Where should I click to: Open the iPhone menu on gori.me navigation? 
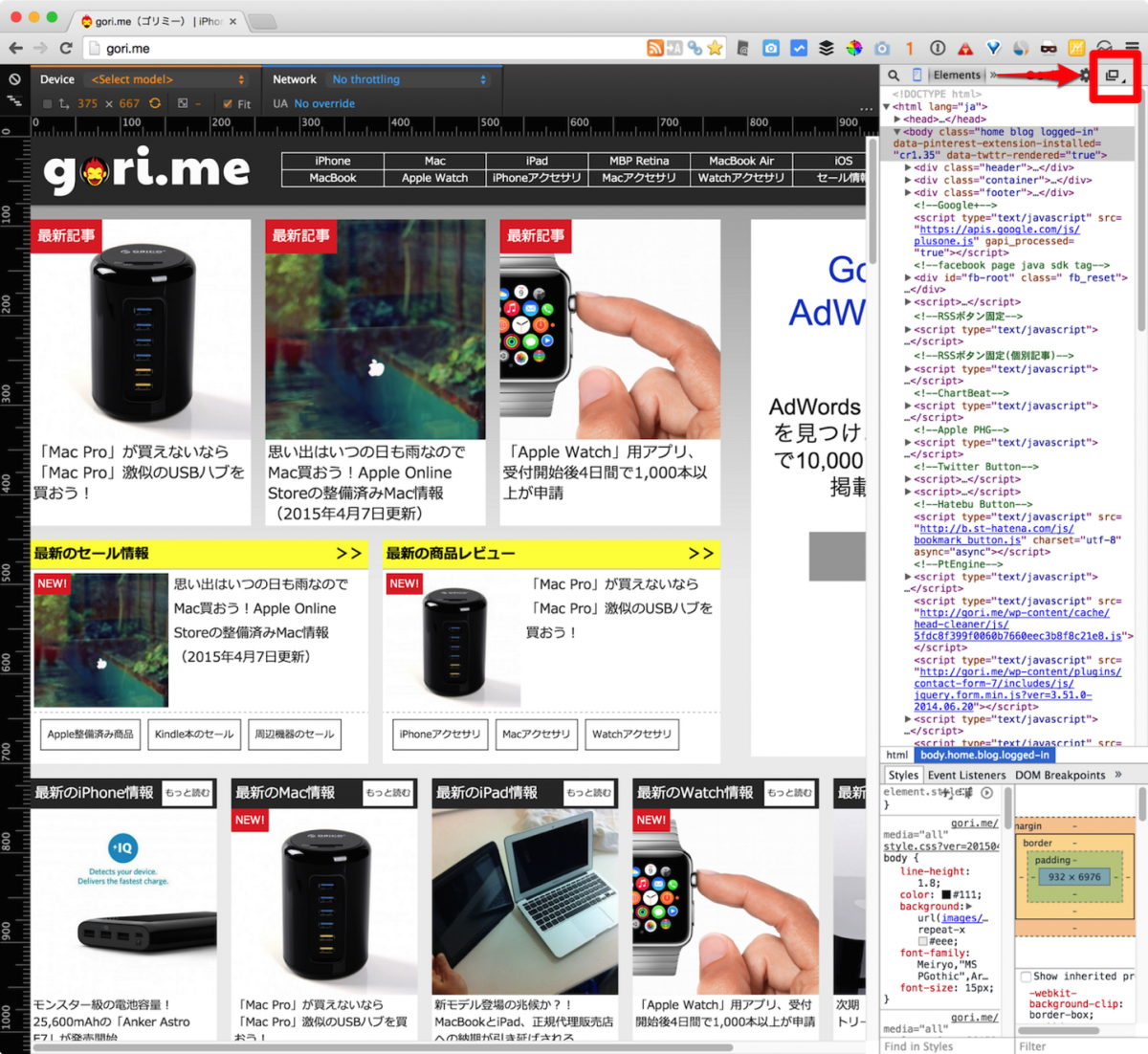[332, 161]
